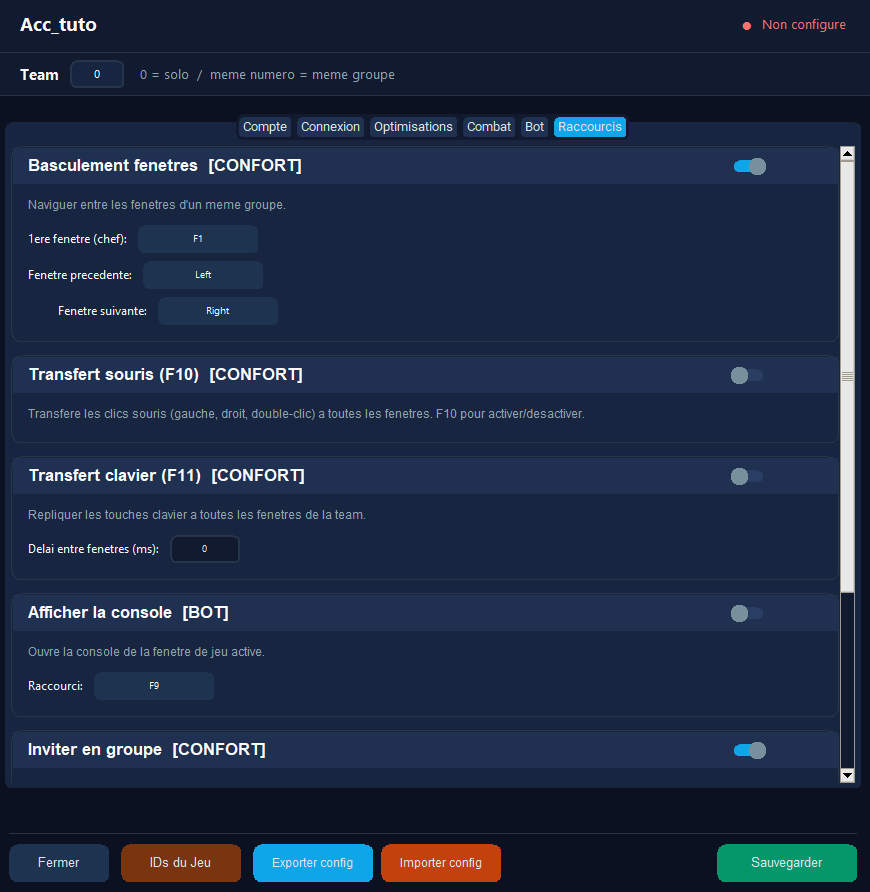Open IDs du Jeu
This screenshot has height=892, width=870.
[180, 863]
